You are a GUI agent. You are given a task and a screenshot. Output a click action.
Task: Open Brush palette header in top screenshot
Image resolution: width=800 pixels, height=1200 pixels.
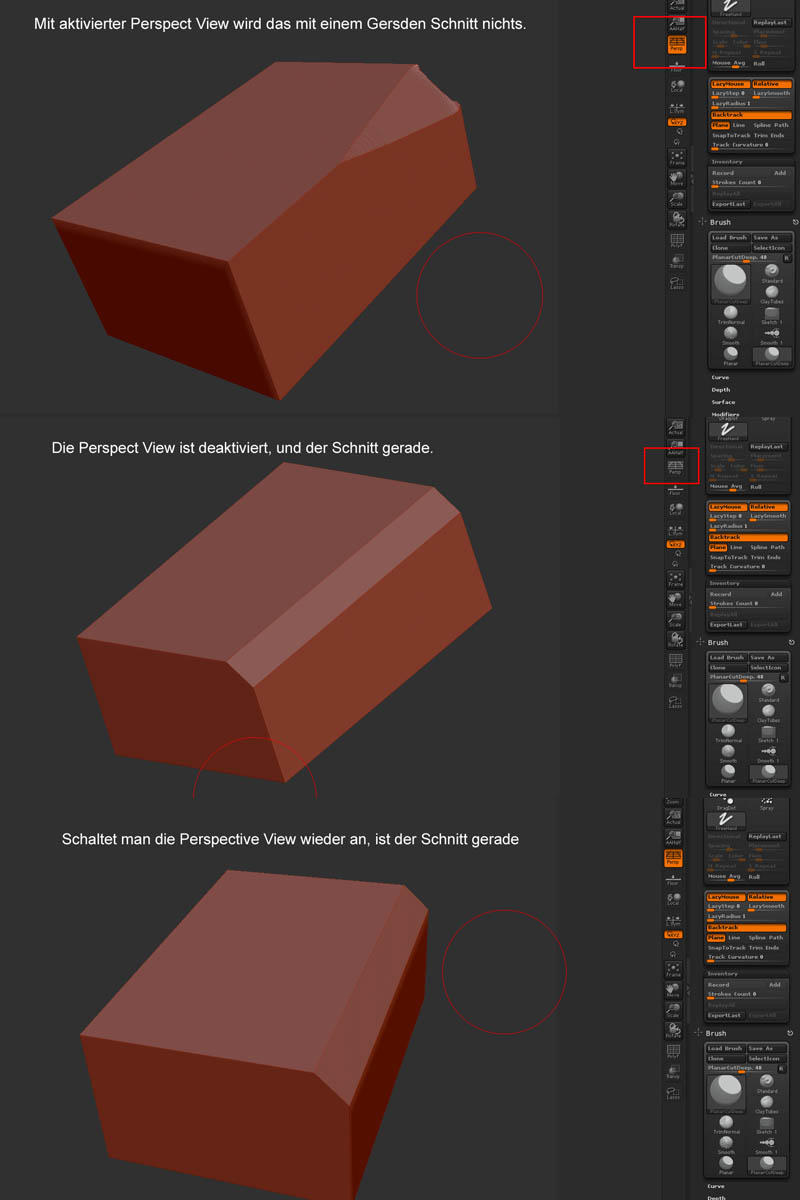pos(720,222)
